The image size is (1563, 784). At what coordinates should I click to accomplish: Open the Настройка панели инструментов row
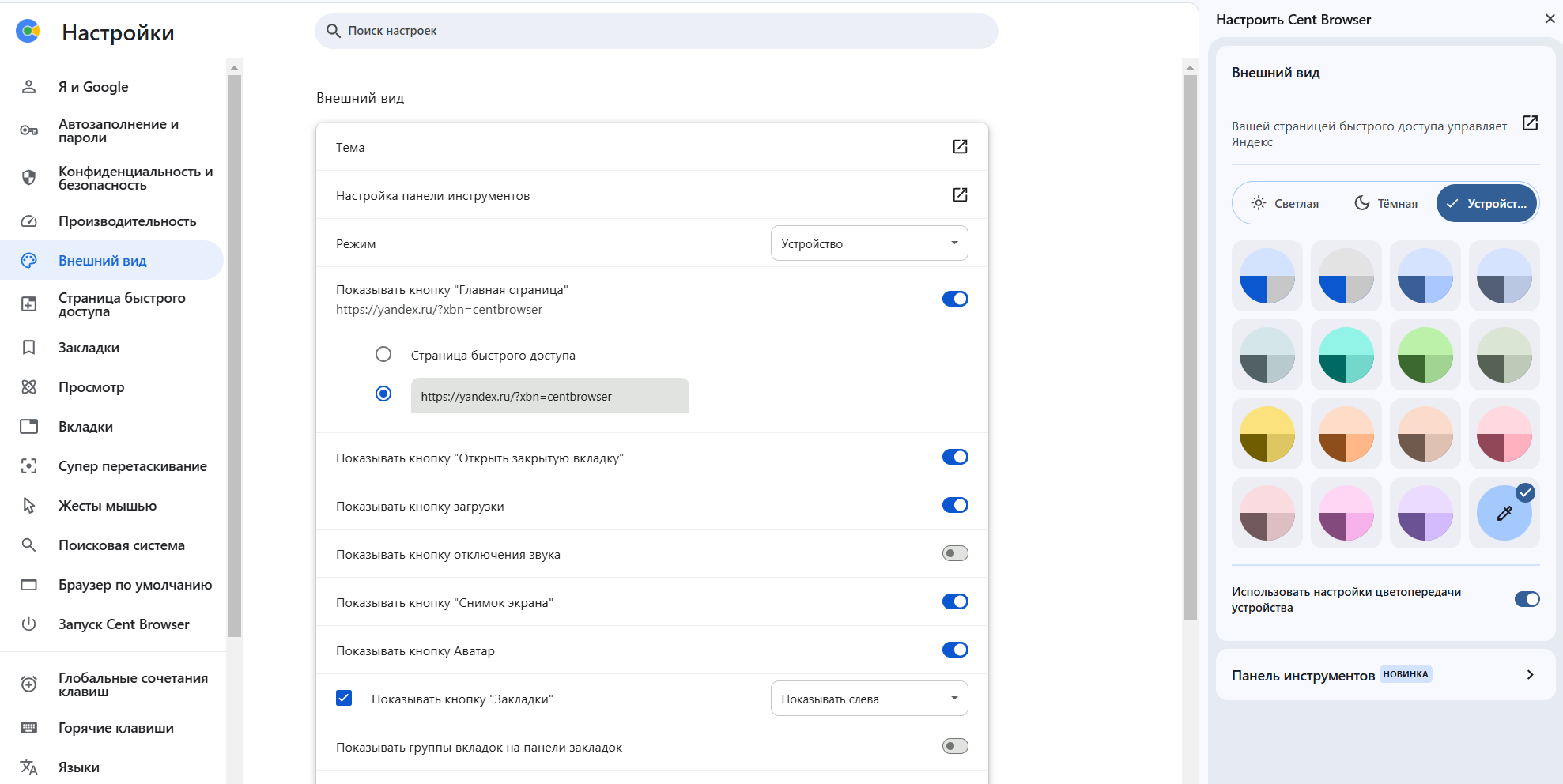click(x=652, y=195)
